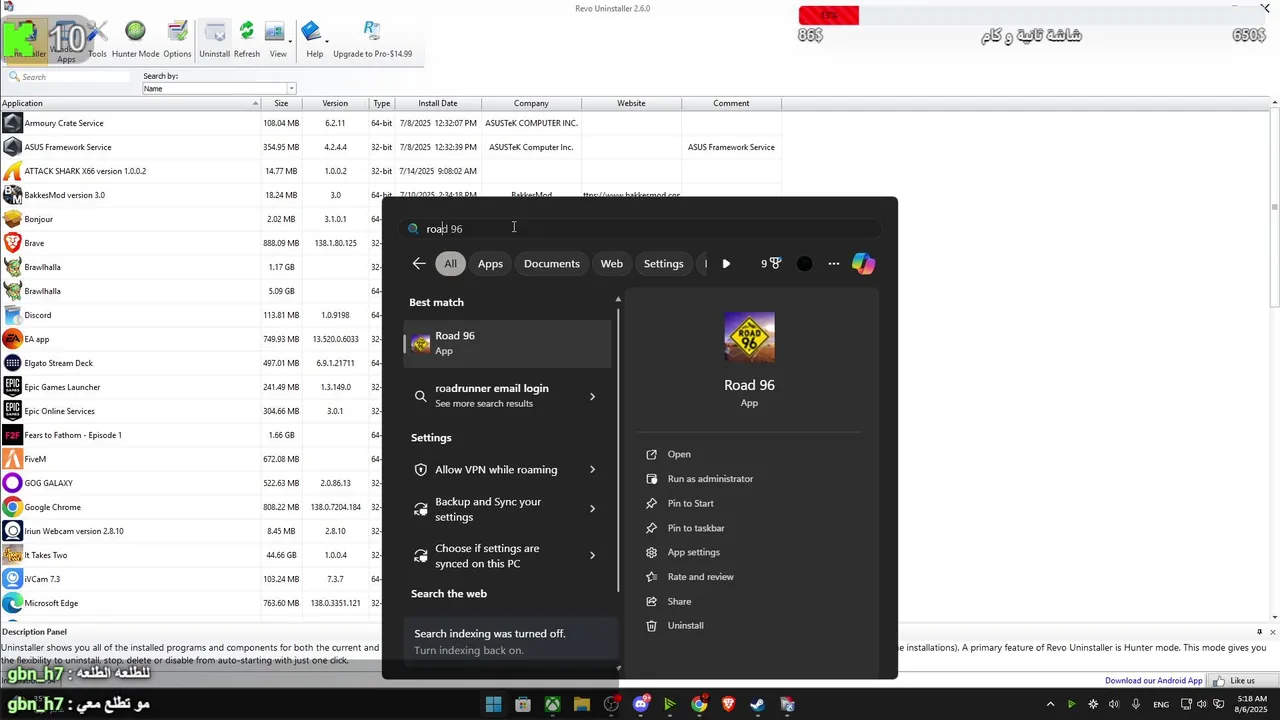Open Steam from the taskbar
This screenshot has width=1280, height=720.
[x=757, y=705]
